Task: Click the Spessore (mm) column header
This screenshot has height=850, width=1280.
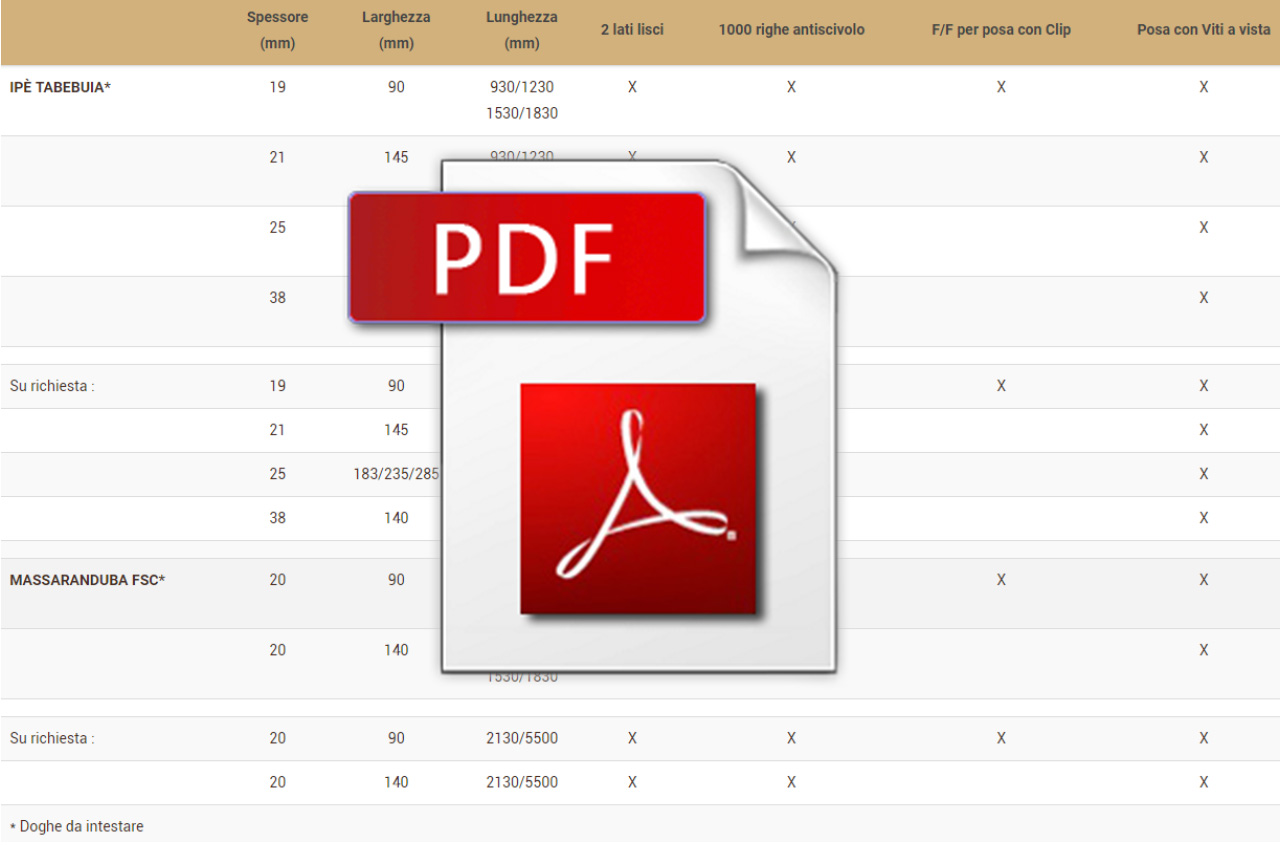Action: pos(277,30)
